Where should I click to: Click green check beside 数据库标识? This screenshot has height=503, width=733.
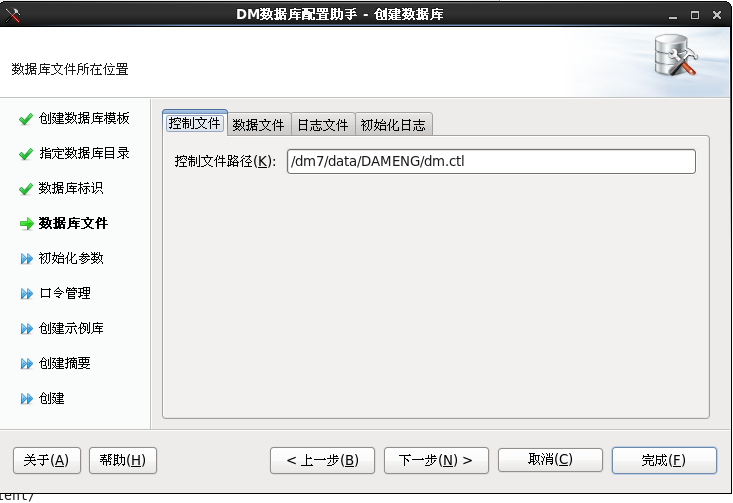click(26, 189)
